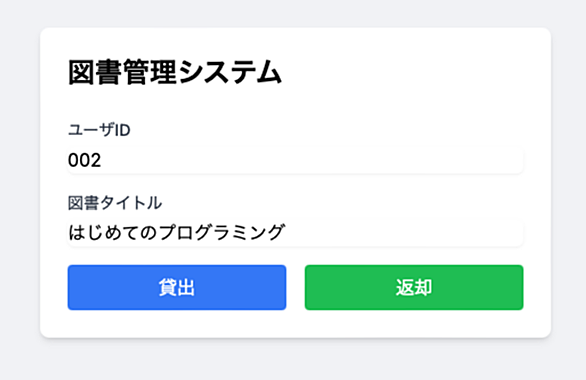Image resolution: width=586 pixels, height=380 pixels.
Task: Lend the book with 貸出
Action: tap(177, 287)
